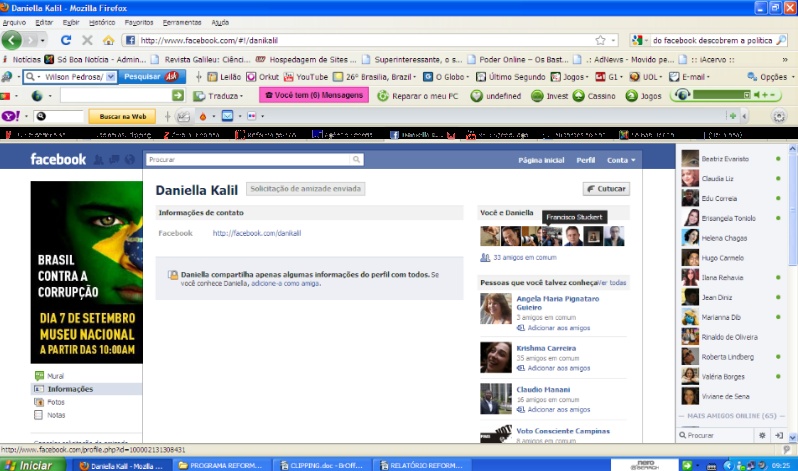Click the facebook logo
Viewport: 798px width, 471px height.
[58, 159]
